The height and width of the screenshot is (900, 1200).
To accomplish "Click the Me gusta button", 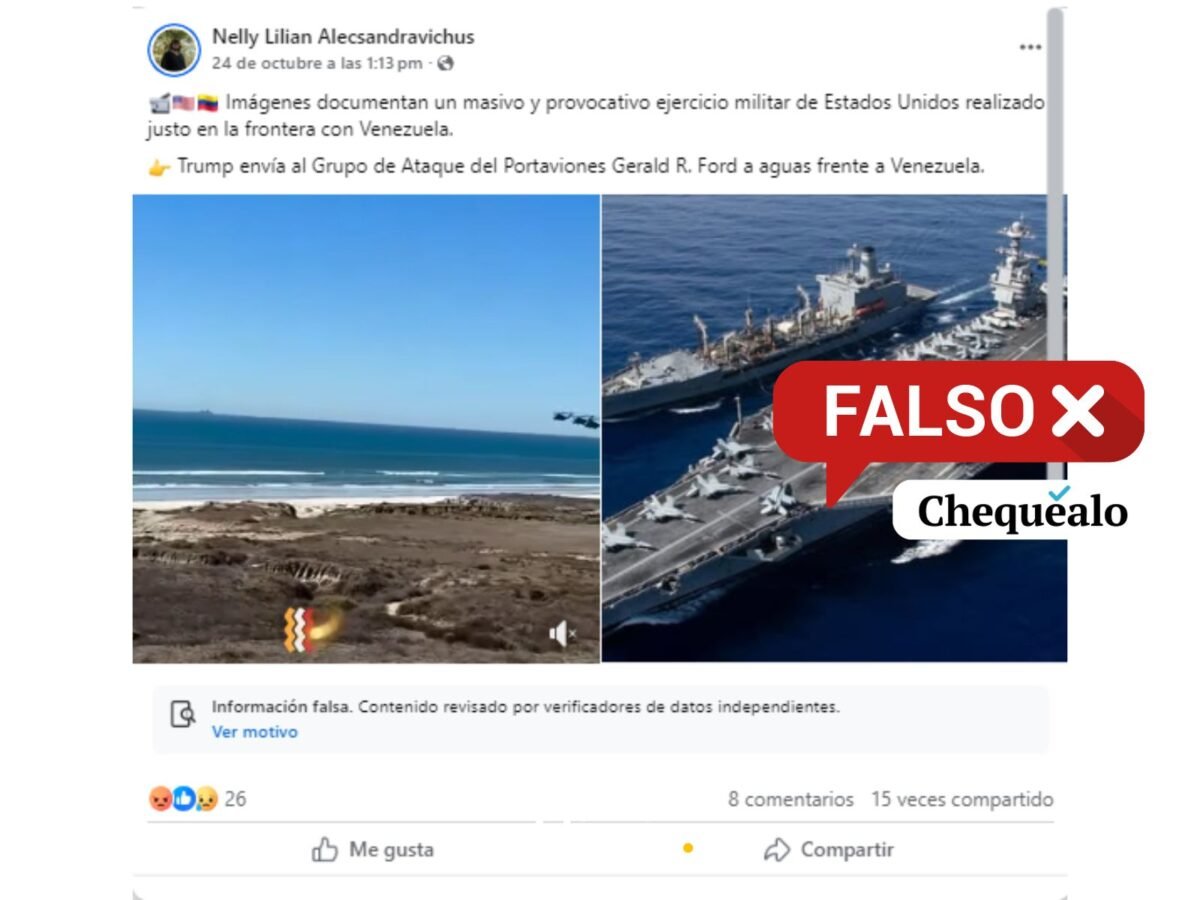I will [x=372, y=850].
